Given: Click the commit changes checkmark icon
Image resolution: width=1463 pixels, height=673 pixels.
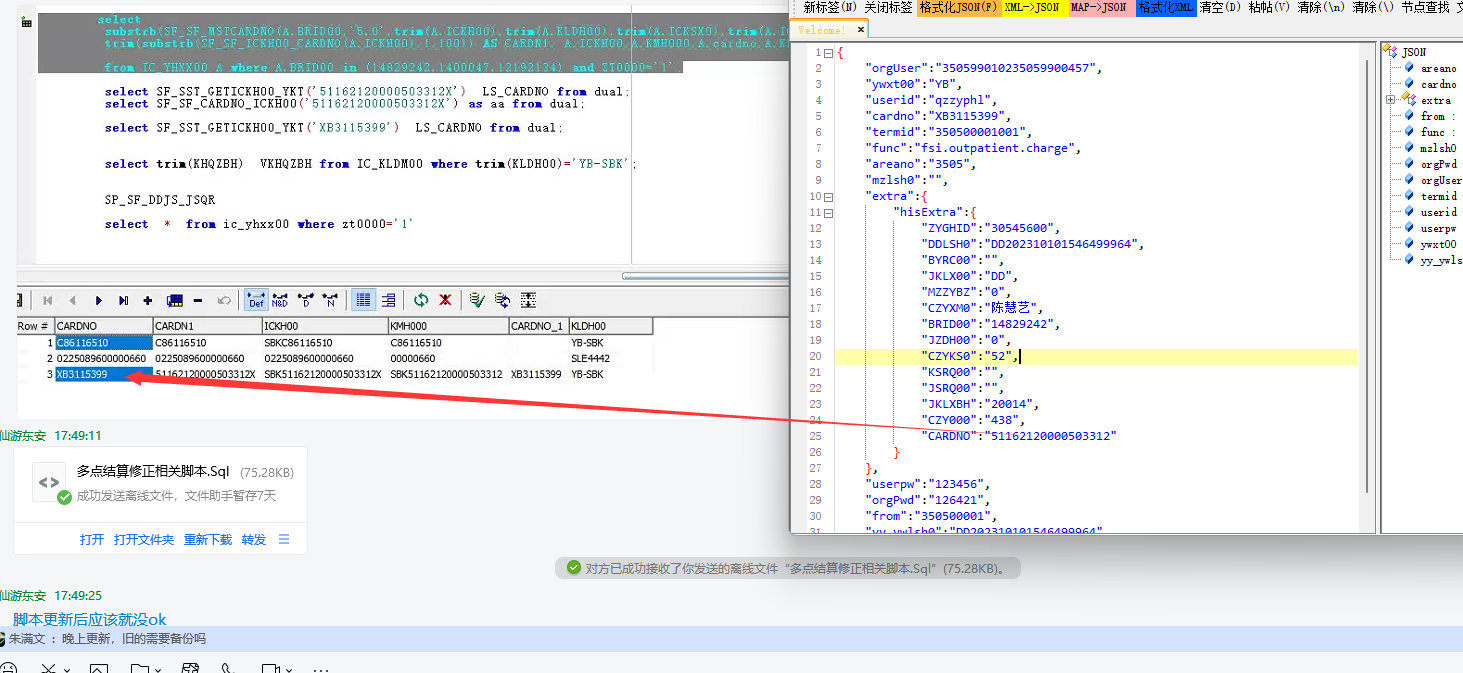Looking at the screenshot, I should [x=477, y=300].
